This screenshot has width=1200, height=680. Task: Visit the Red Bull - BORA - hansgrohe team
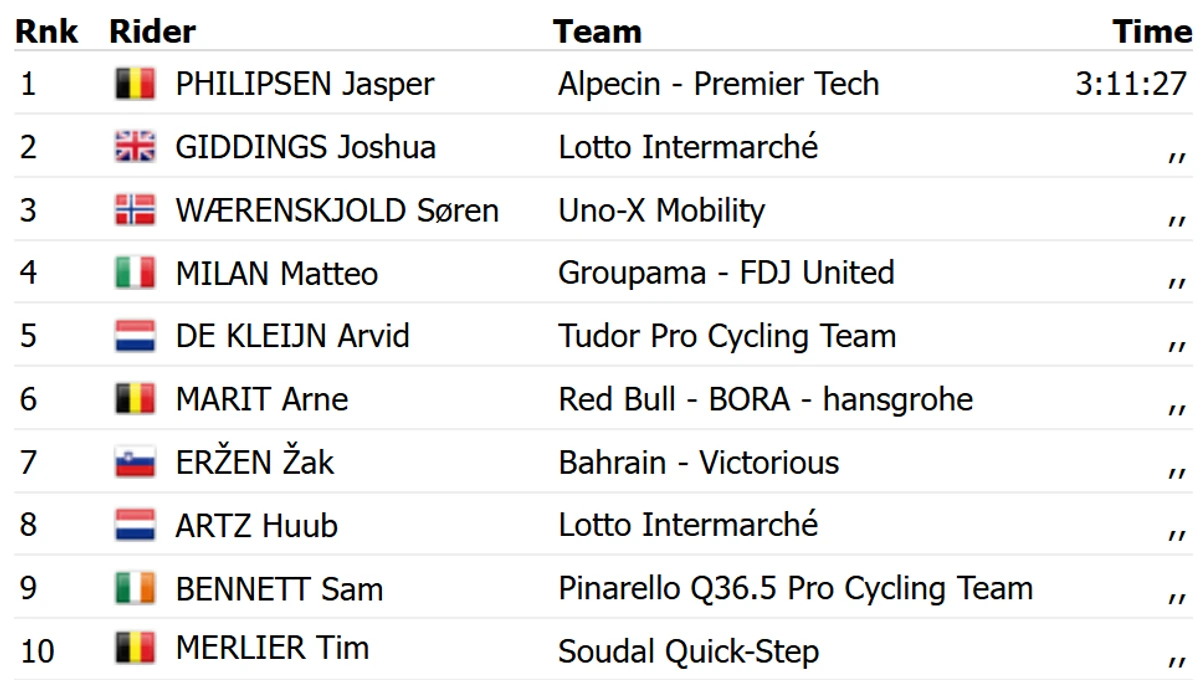(765, 400)
